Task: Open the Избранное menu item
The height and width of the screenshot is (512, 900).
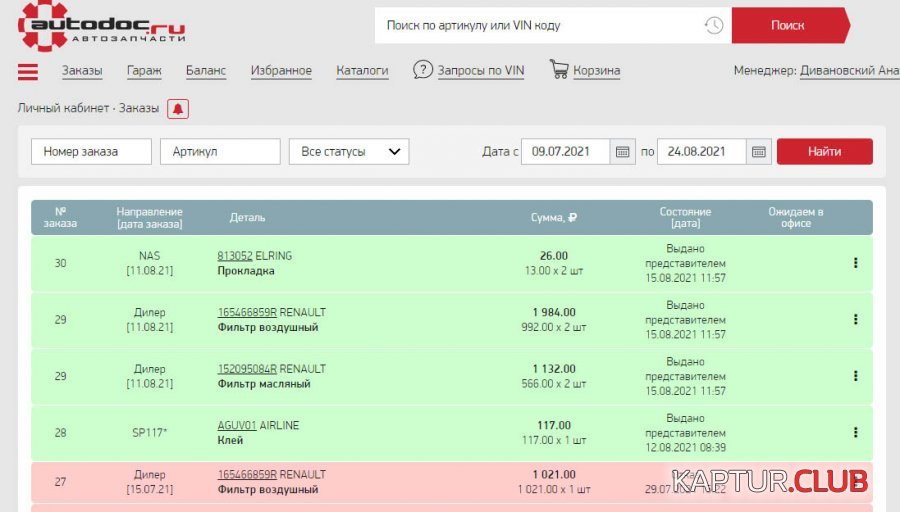Action: (281, 71)
